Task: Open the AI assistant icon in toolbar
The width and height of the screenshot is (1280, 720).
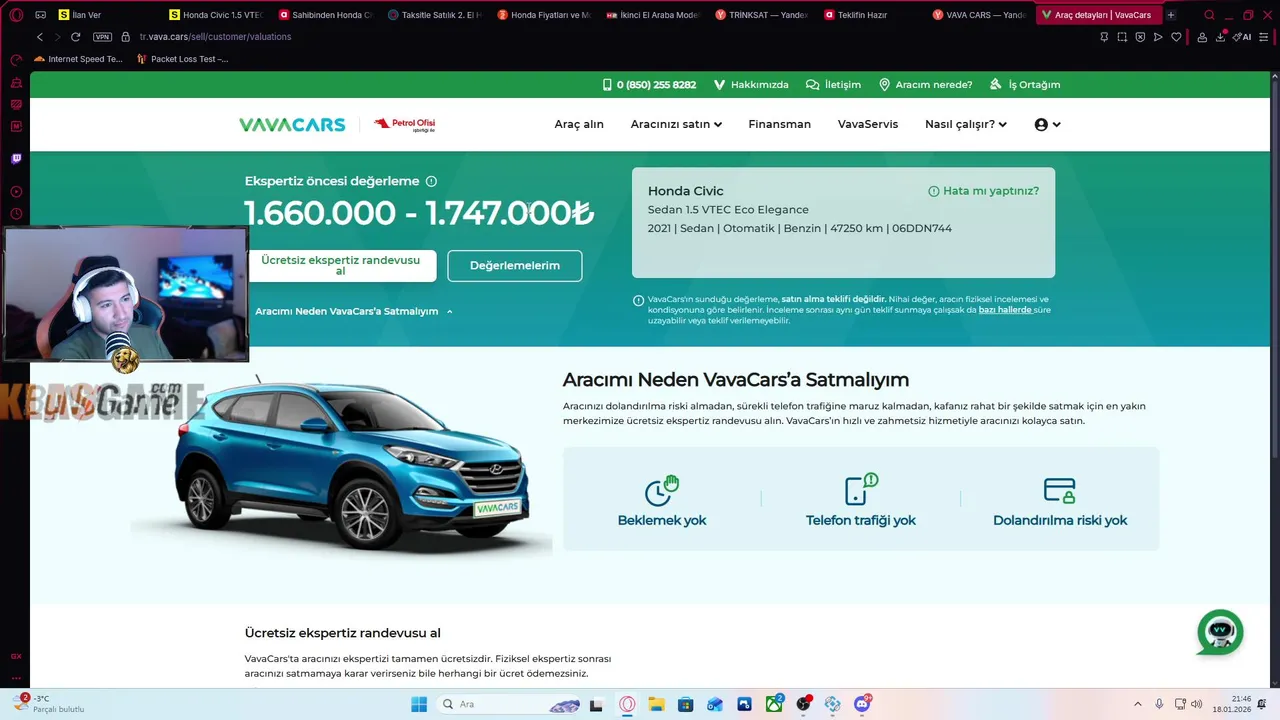Action: tap(1243, 37)
